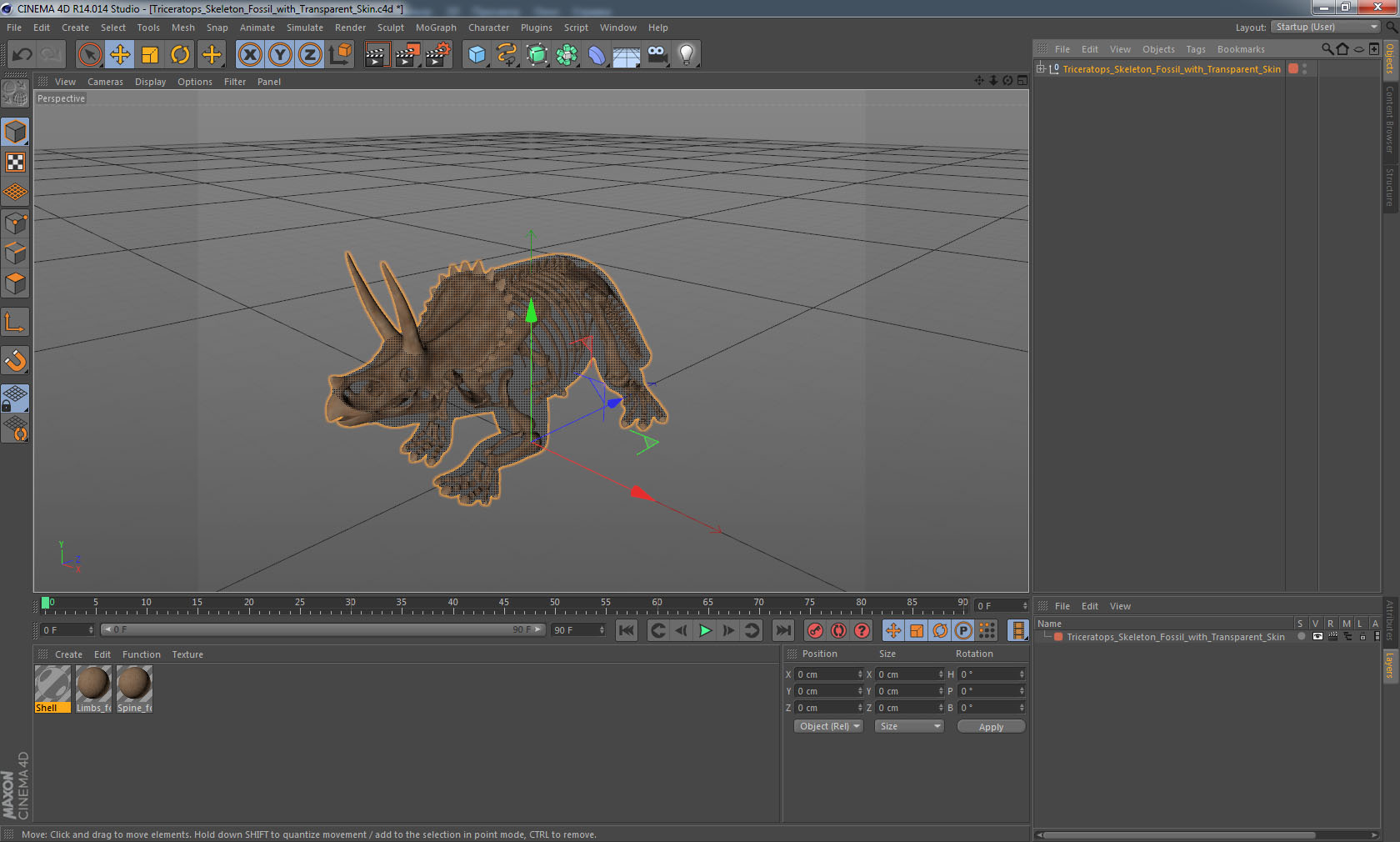Click the X position input field

(x=828, y=674)
